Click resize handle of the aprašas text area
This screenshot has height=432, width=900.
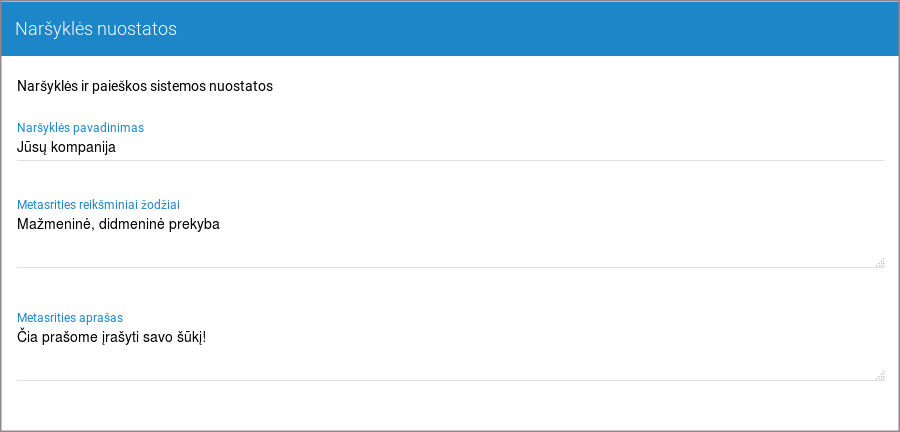tap(880, 376)
